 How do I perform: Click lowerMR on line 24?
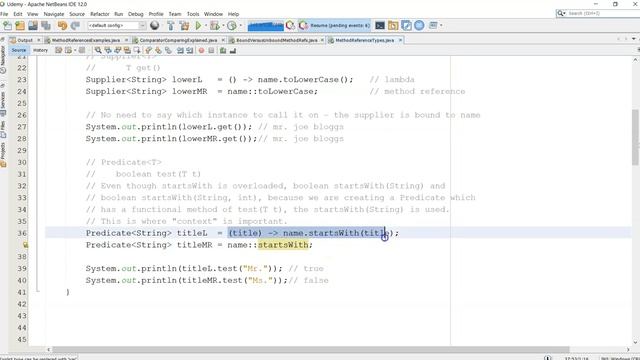(x=189, y=91)
